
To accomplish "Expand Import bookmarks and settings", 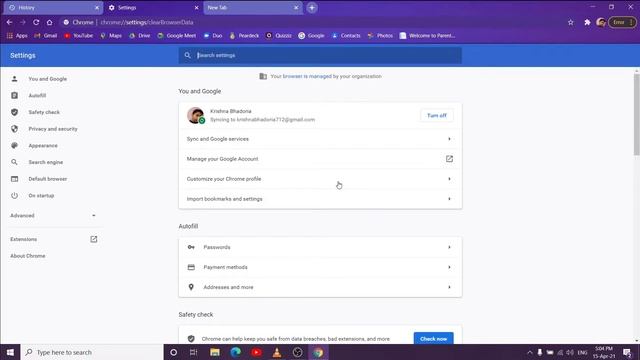I will [x=320, y=199].
